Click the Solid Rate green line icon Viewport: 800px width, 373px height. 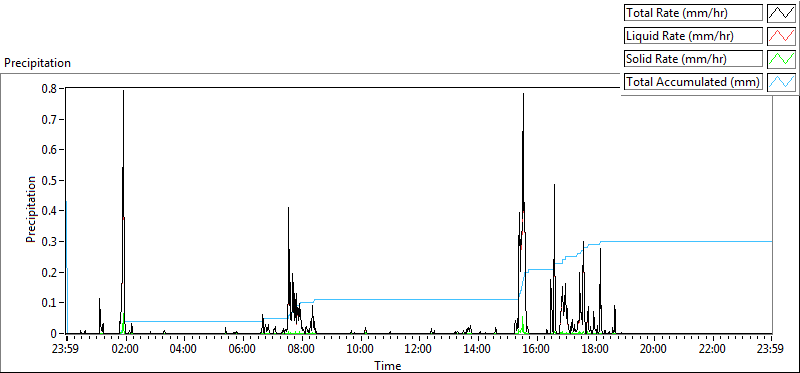[781, 59]
